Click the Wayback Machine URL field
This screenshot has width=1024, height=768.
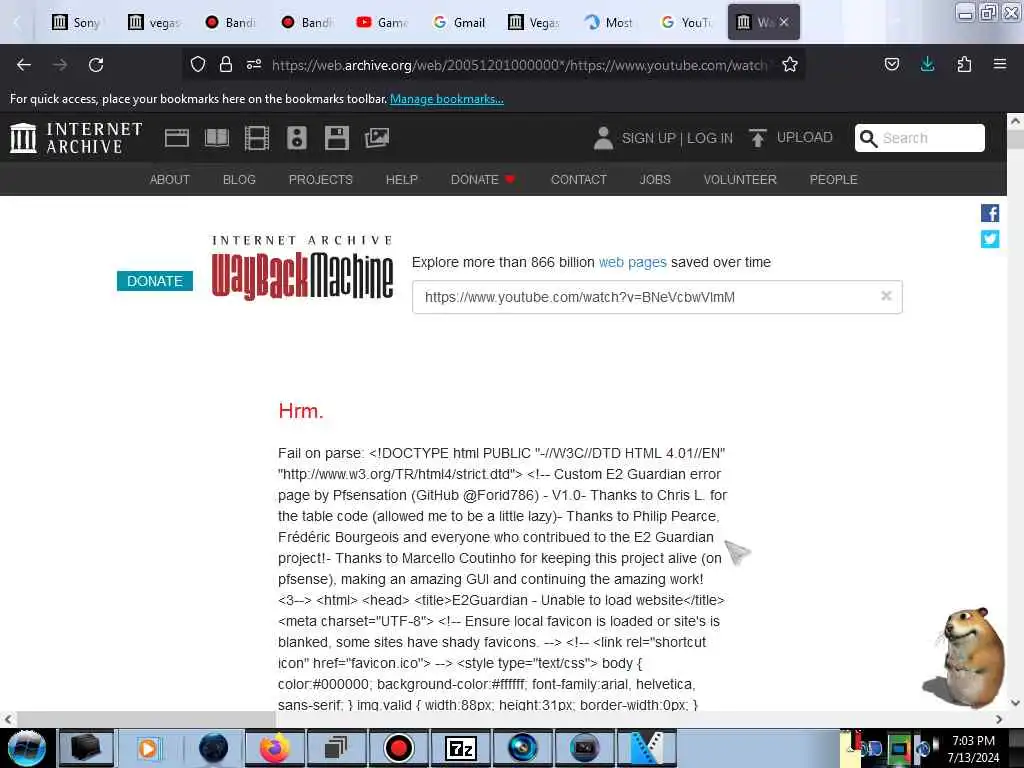click(x=657, y=297)
